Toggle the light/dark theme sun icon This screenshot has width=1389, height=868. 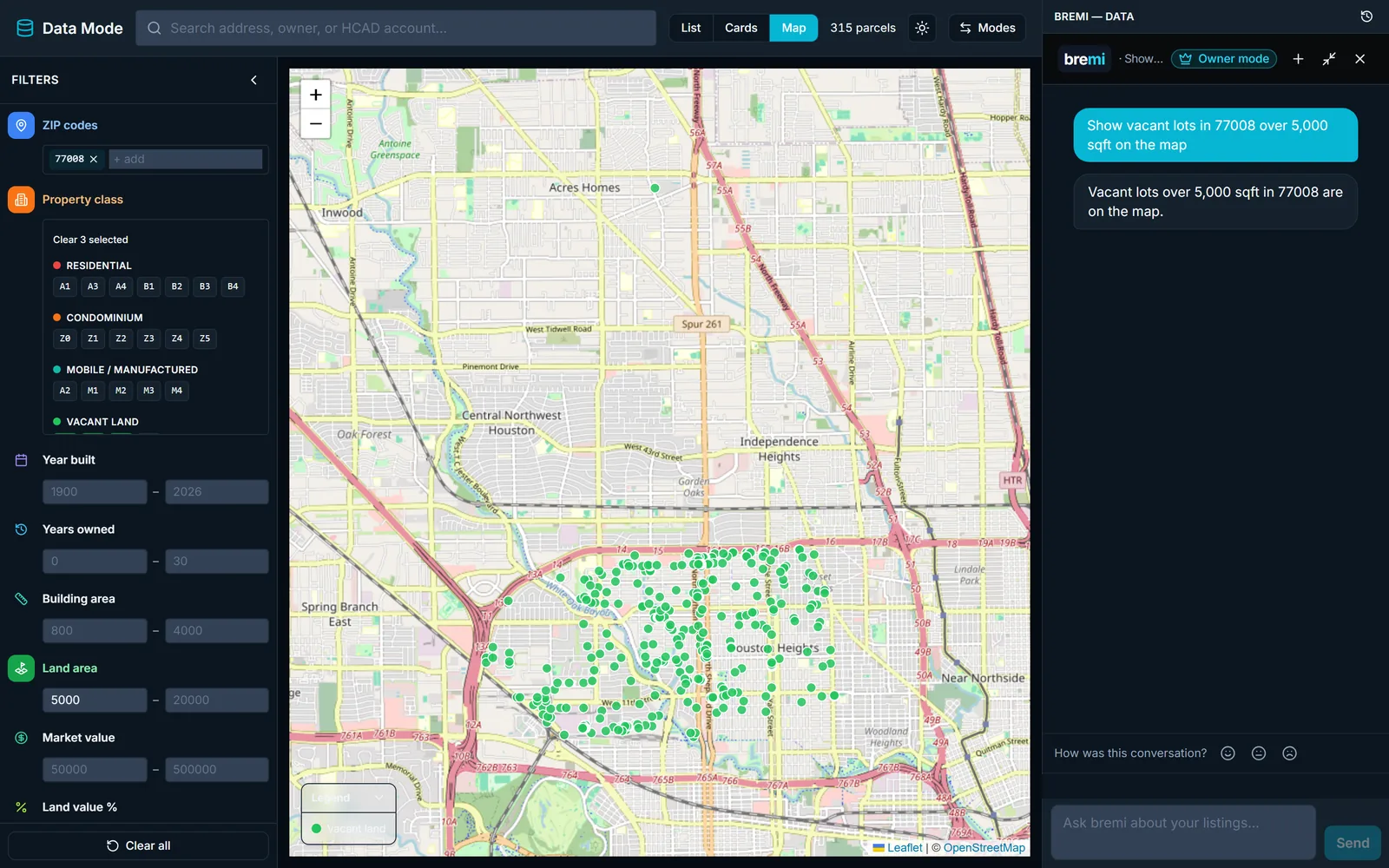922,28
